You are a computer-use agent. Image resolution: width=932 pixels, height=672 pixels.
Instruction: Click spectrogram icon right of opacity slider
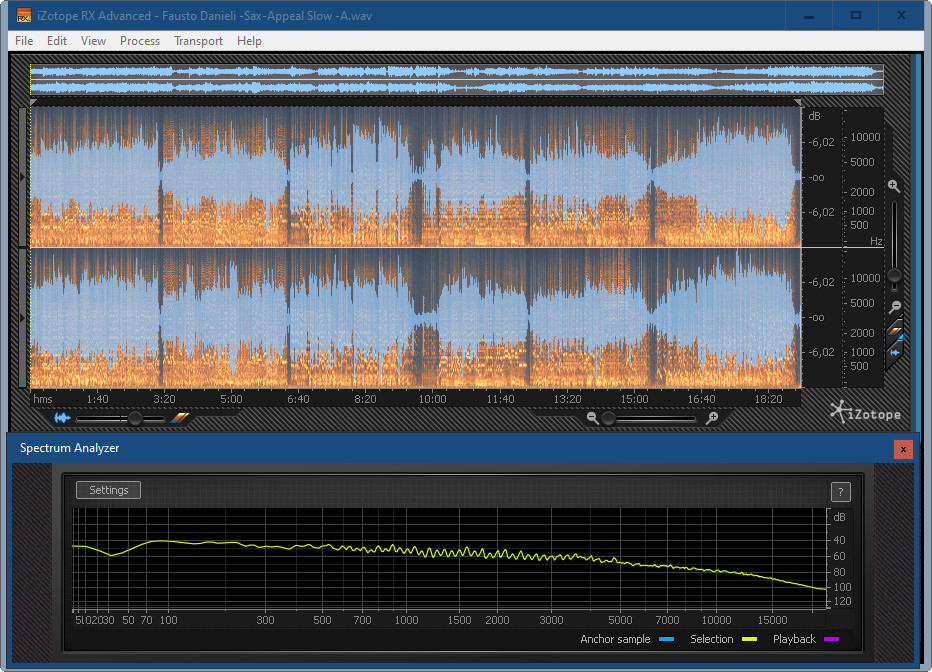[180, 418]
